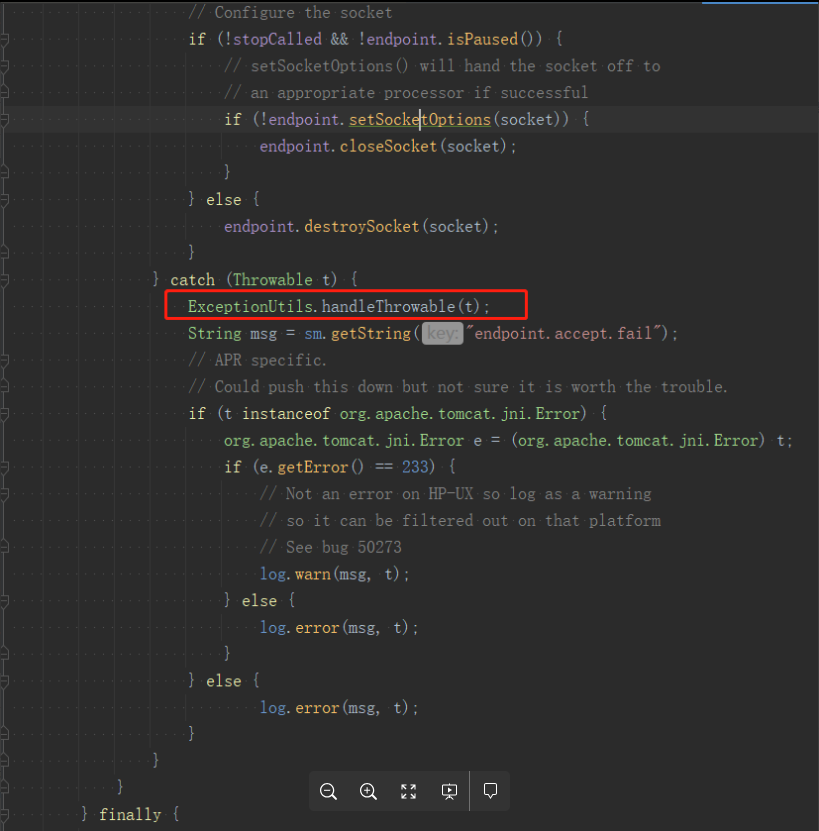Click the number 233 literal
819x831 pixels.
point(415,467)
